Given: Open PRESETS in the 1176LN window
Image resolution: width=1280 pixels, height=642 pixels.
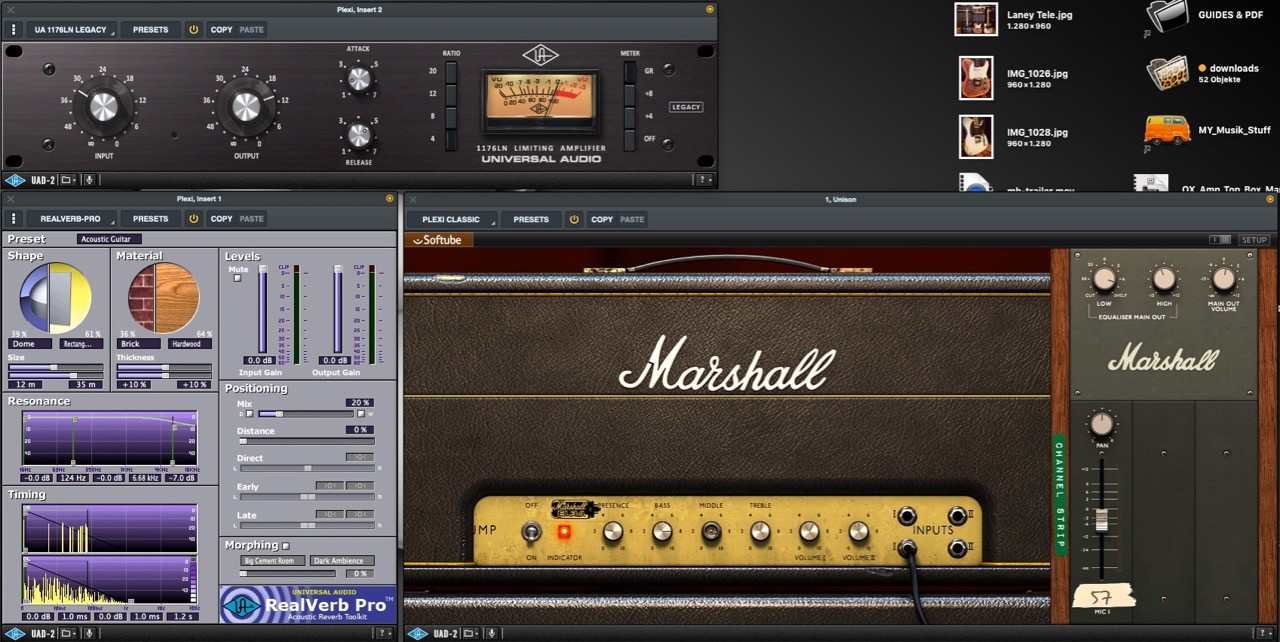Looking at the screenshot, I should [x=151, y=29].
